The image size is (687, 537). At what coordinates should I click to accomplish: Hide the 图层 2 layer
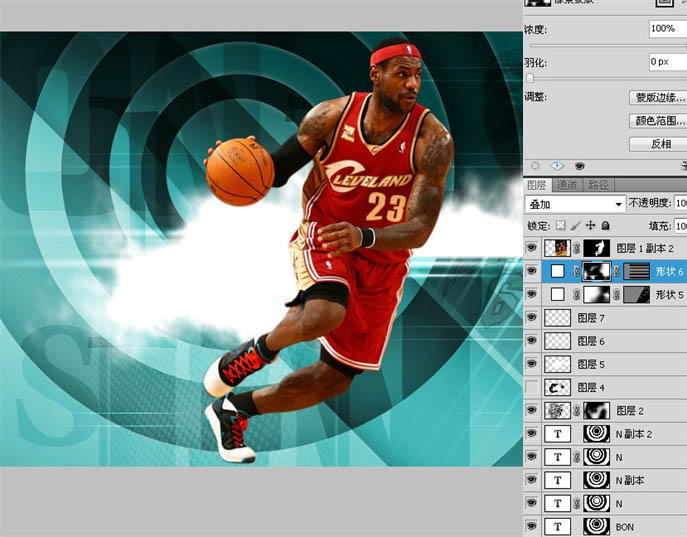click(x=532, y=410)
